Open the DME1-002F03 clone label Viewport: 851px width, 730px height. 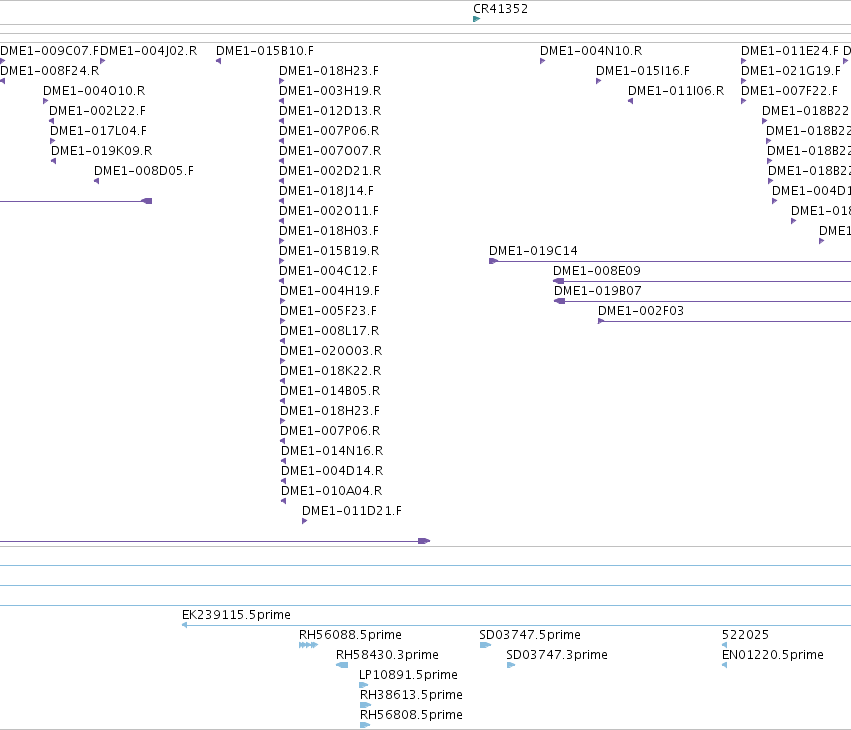[641, 311]
